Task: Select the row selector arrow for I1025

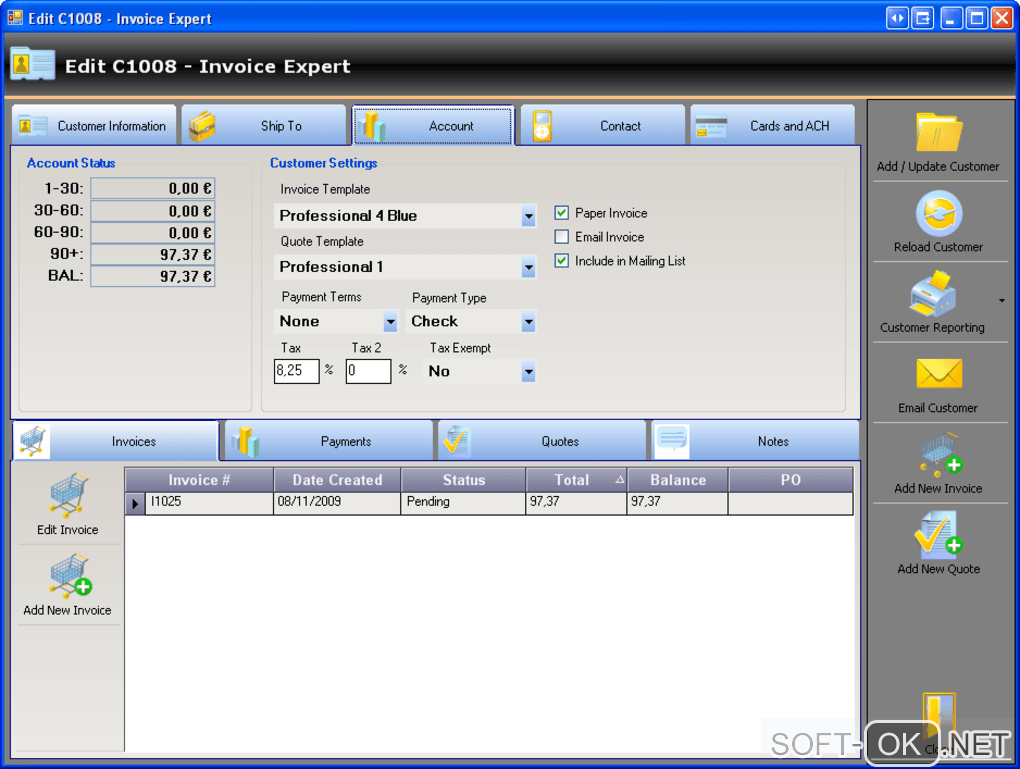Action: click(x=135, y=504)
